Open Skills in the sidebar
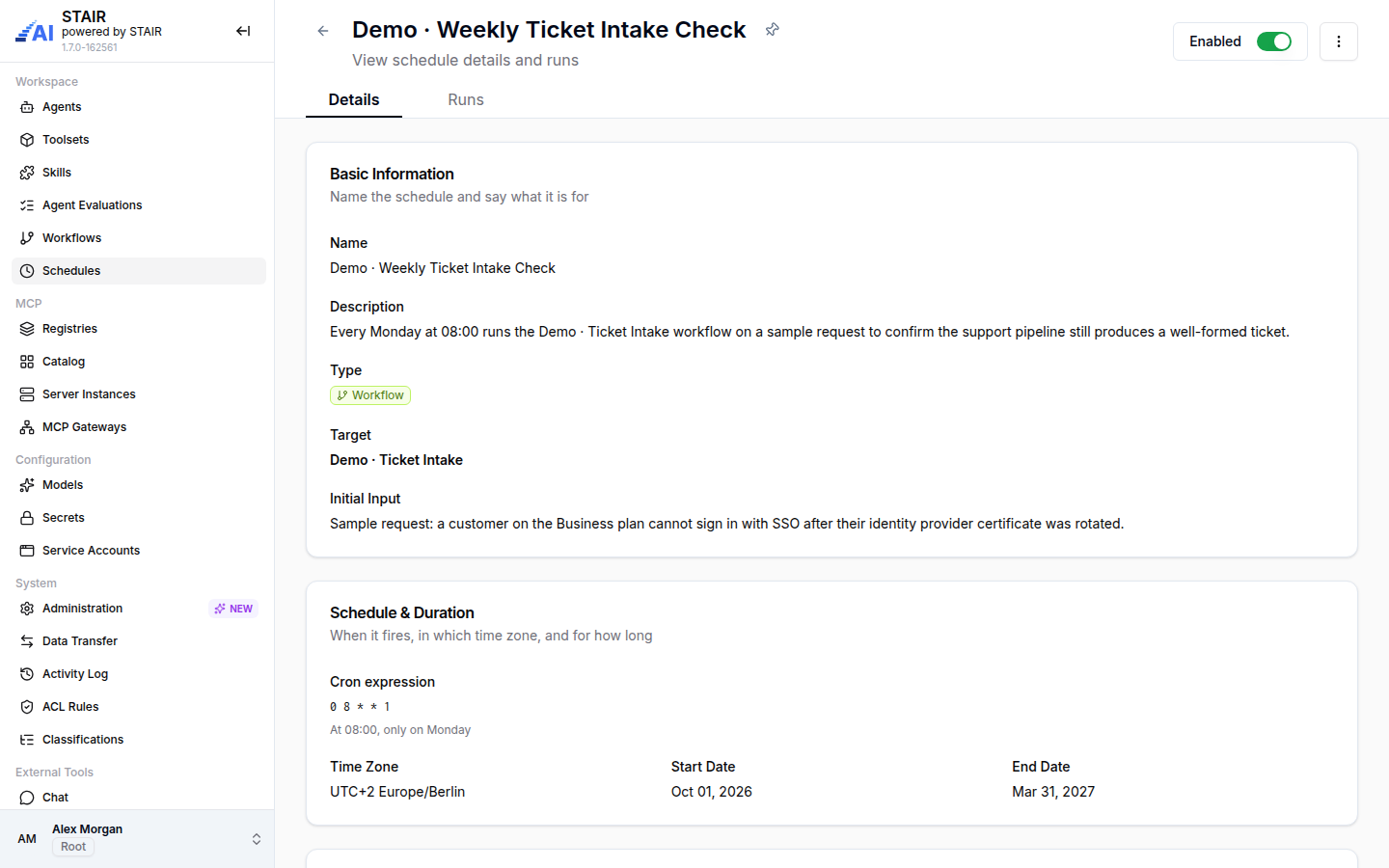The image size is (1389, 868). click(x=139, y=173)
